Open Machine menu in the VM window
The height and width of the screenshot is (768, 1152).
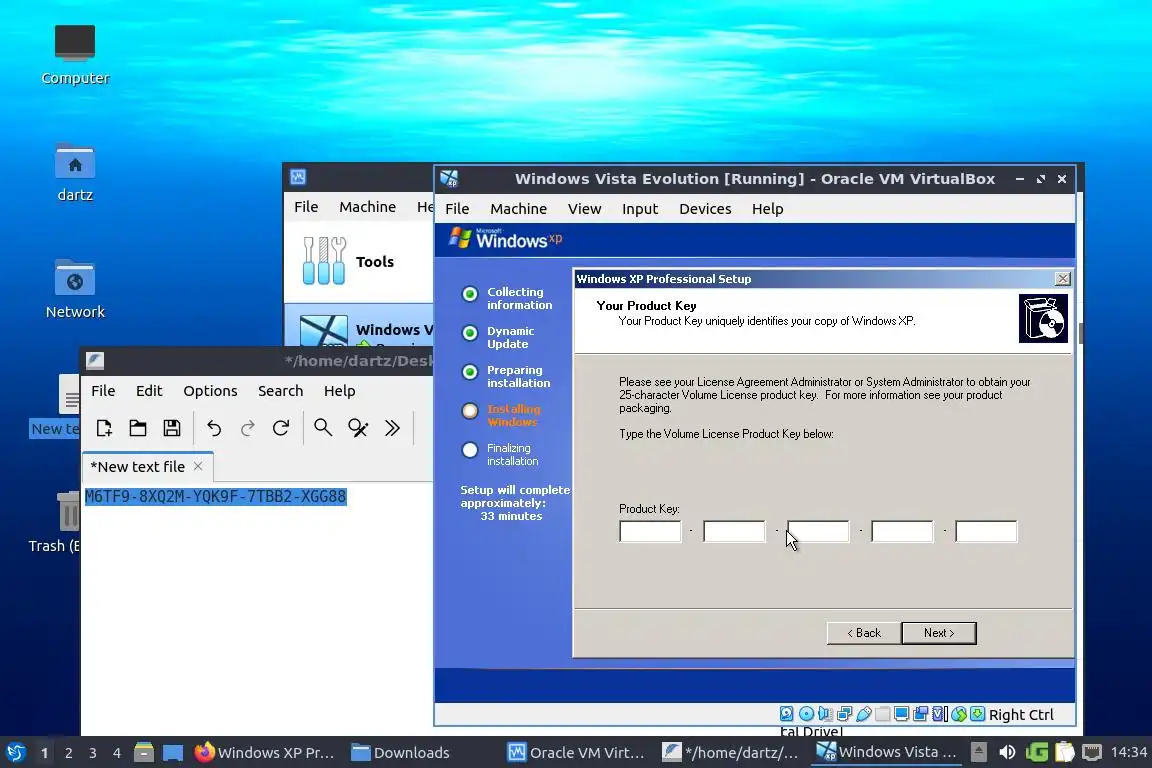tap(518, 209)
